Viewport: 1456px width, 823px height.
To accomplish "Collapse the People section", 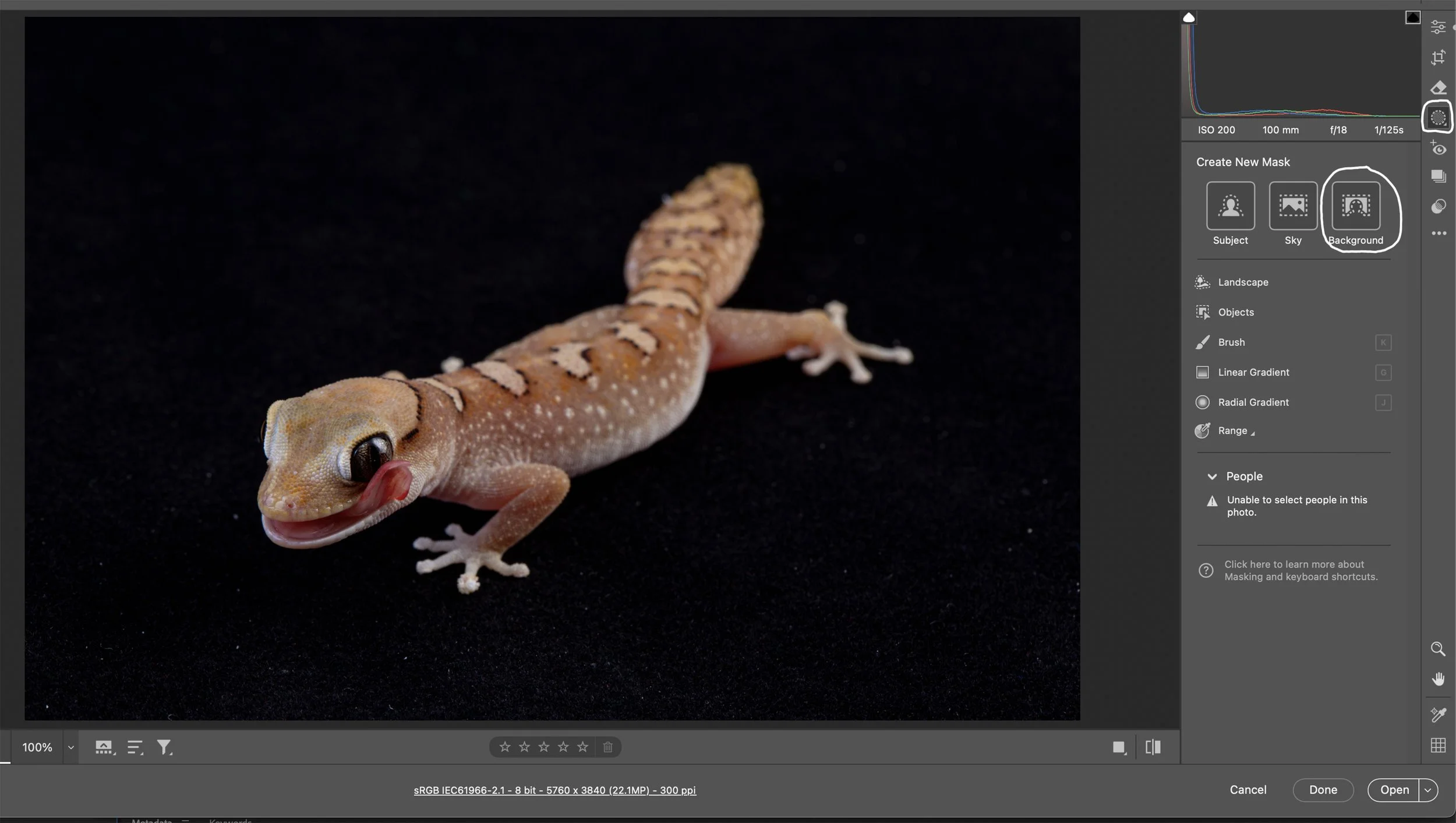I will pyautogui.click(x=1213, y=476).
